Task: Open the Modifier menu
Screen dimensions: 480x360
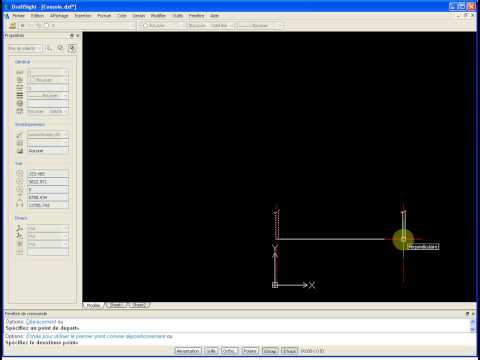Action: coord(158,16)
